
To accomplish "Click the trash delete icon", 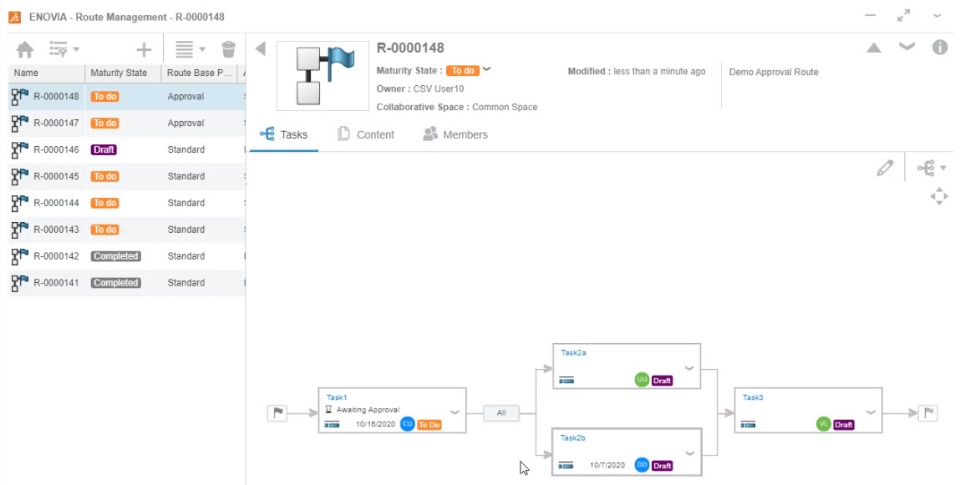I will pos(228,49).
